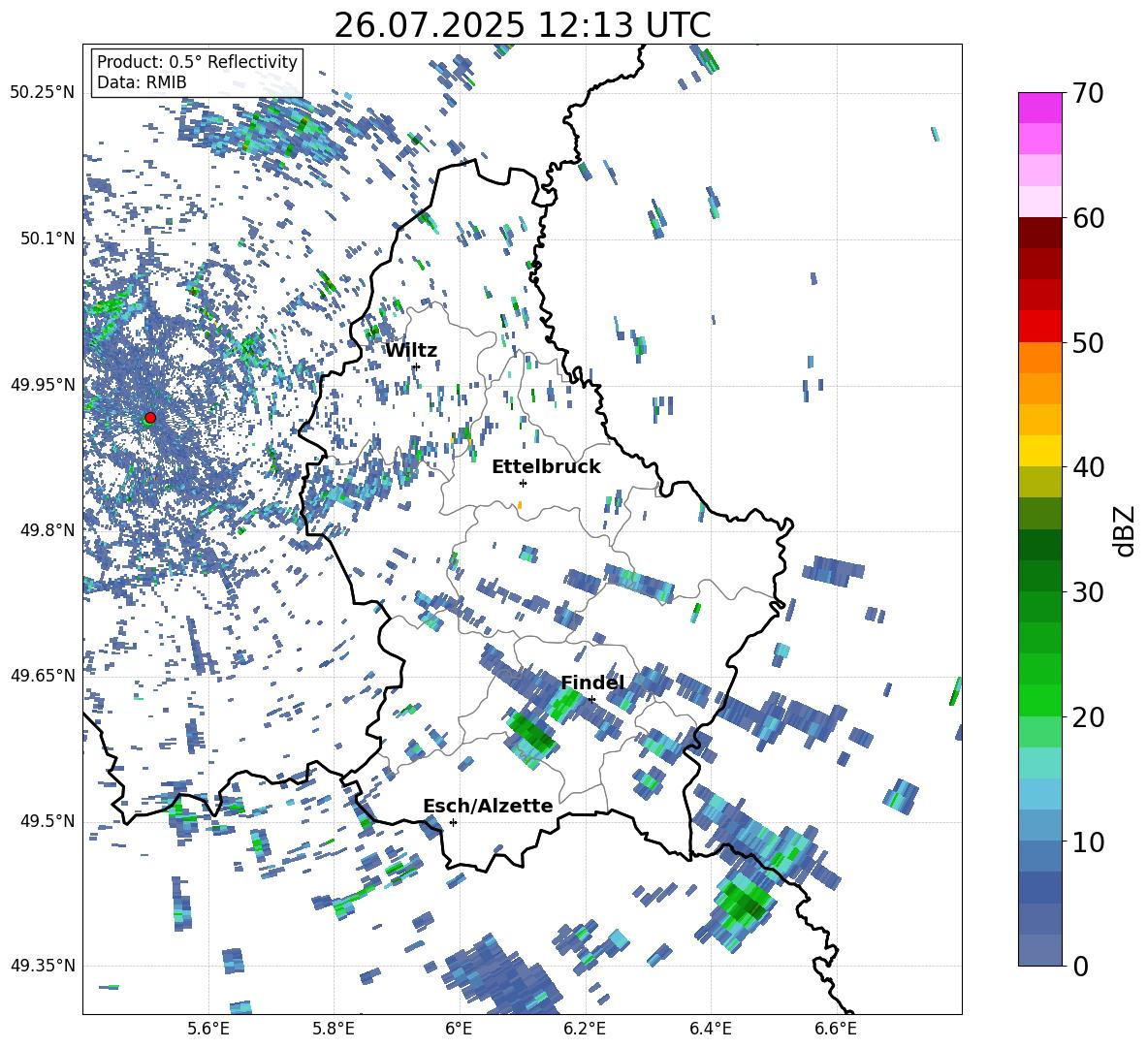1148x1048 pixels.
Task: Click the green rain cell southwest of Findel
Action: coord(533,735)
